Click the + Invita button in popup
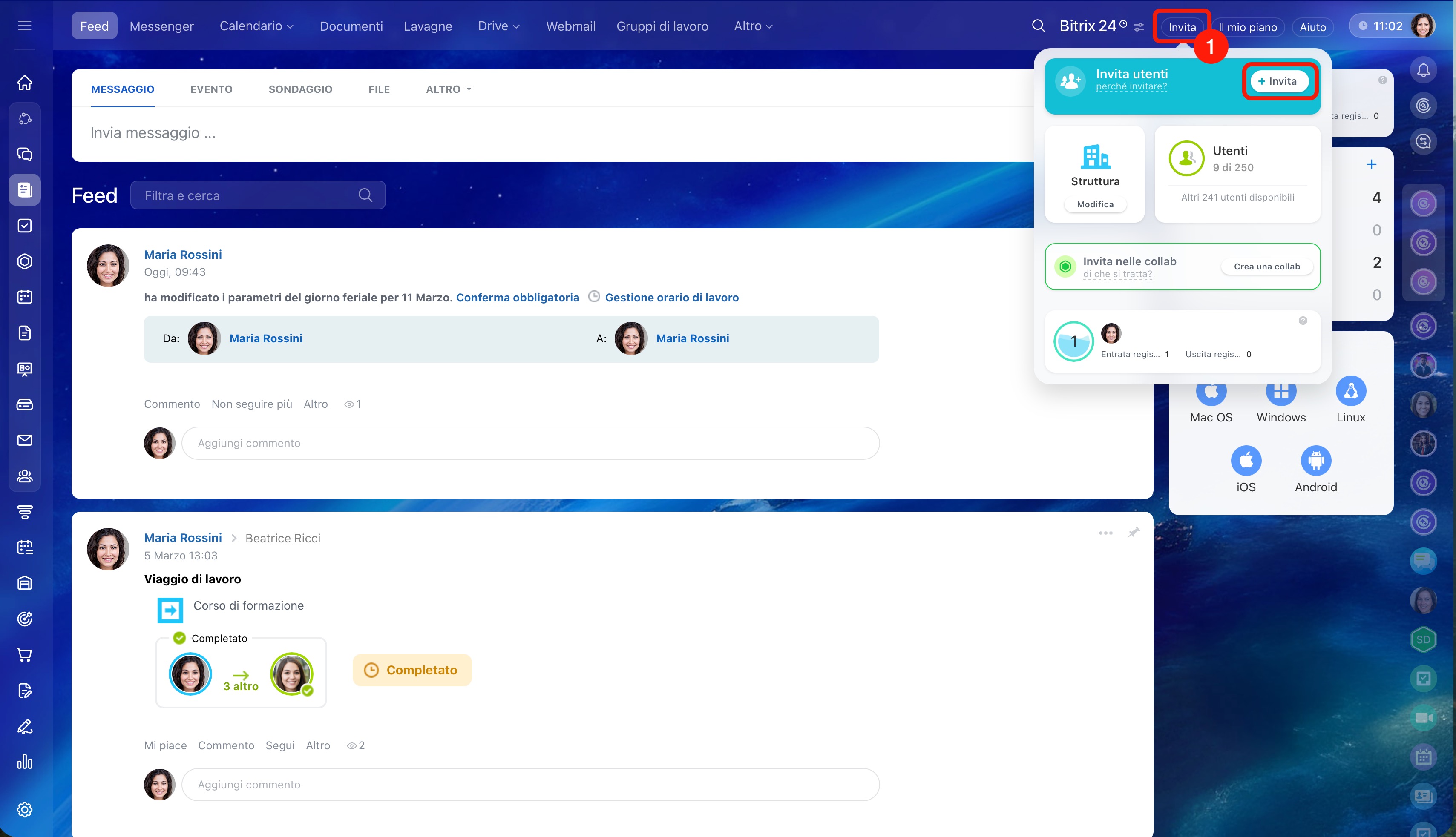Screen dimensions: 1456x837 tap(1278, 82)
